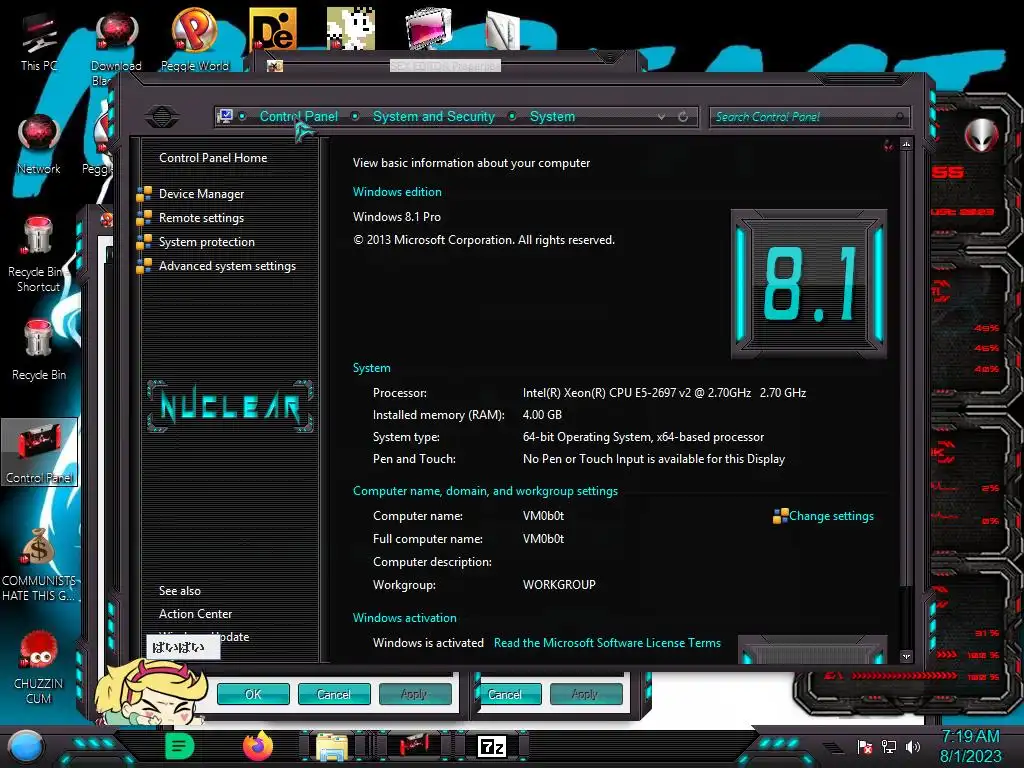The height and width of the screenshot is (768, 1024).
Task: Click Apply in the second background dialog
Action: [586, 694]
